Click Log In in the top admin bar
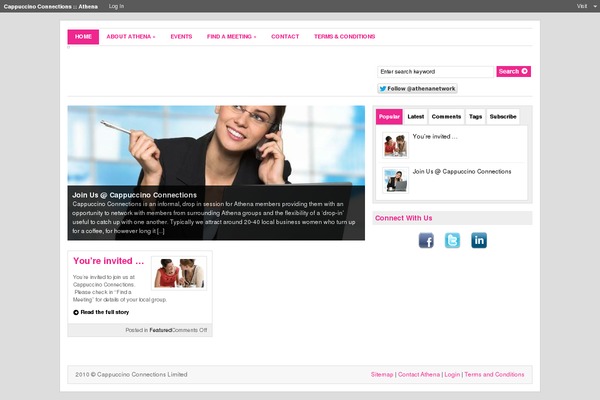The height and width of the screenshot is (400, 600). click(116, 6)
